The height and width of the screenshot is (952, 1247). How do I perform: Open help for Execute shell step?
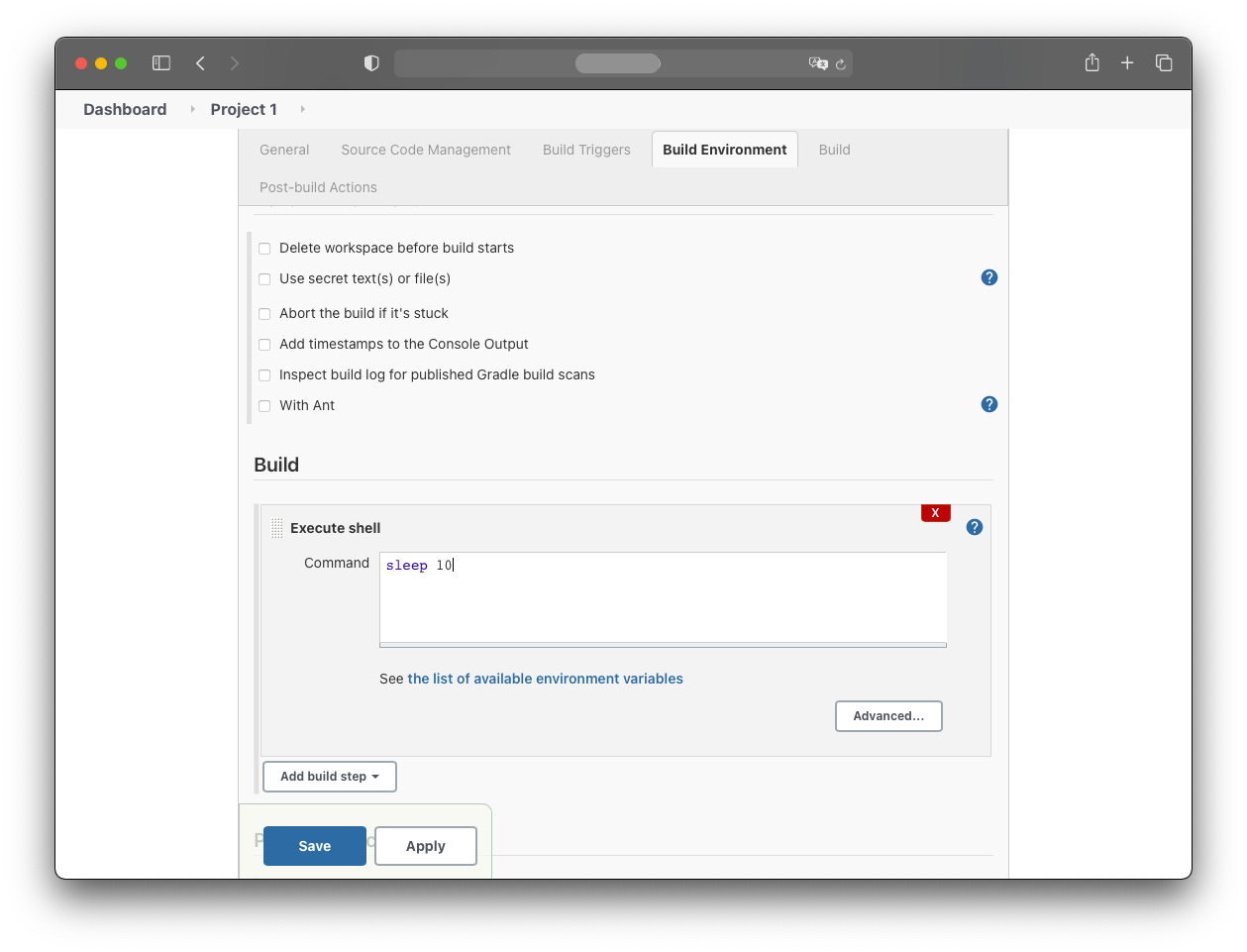coord(974,527)
